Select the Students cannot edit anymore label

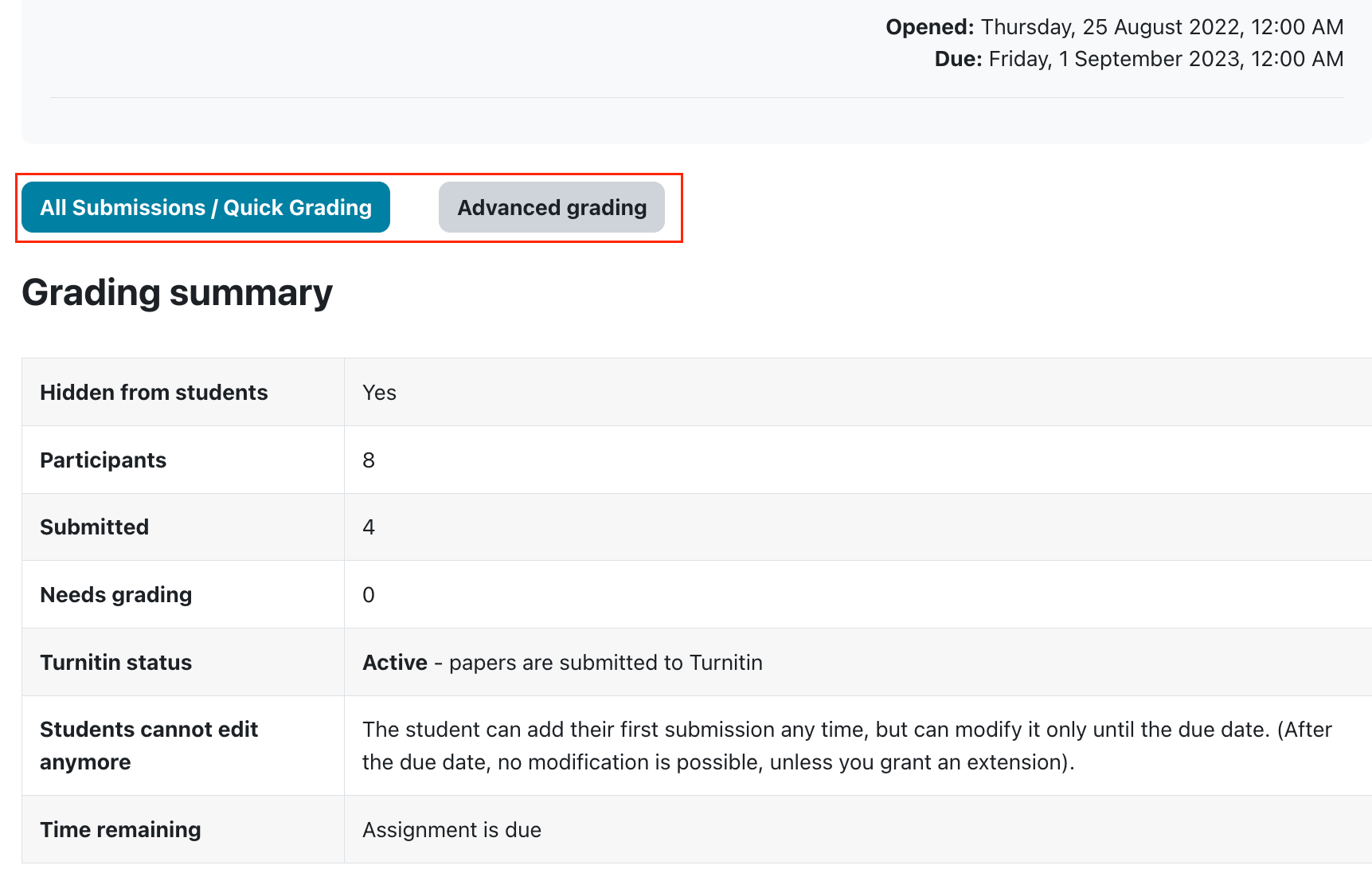pyautogui.click(x=148, y=746)
